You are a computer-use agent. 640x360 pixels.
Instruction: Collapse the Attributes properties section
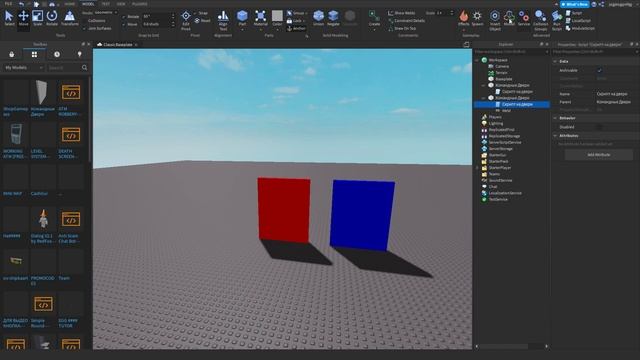[x=555, y=136]
